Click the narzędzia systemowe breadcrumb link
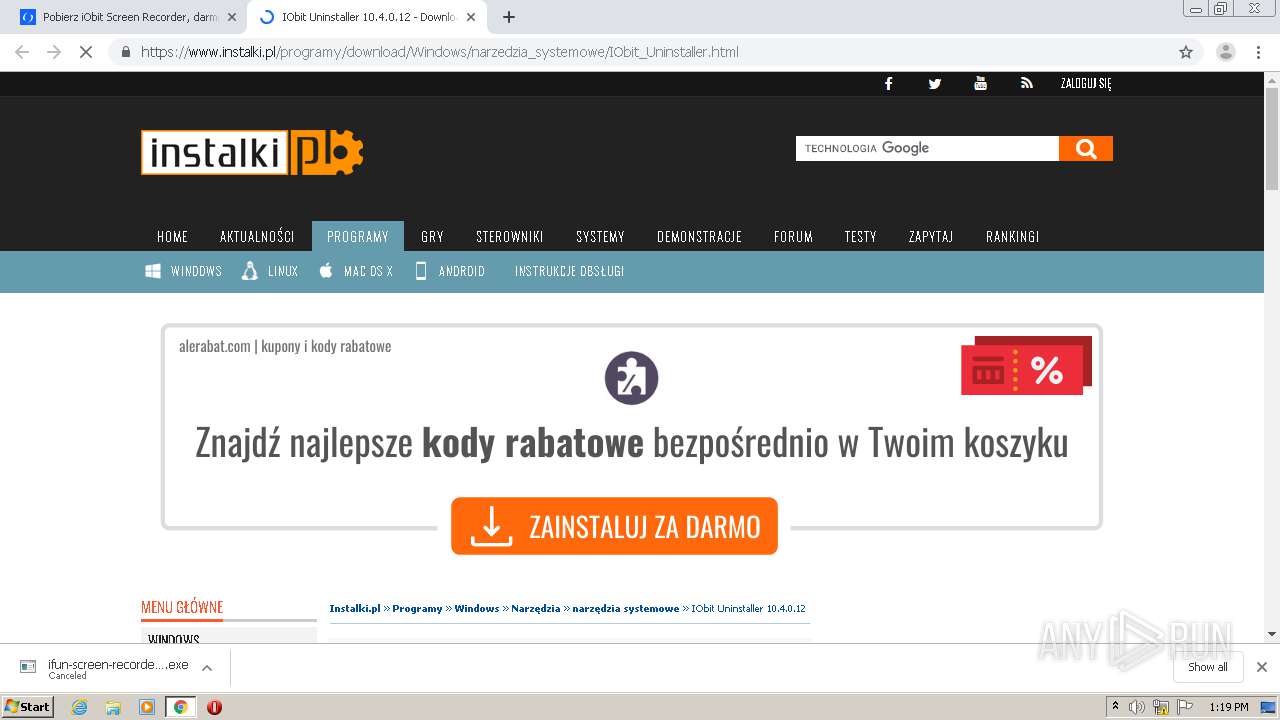This screenshot has width=1280, height=720. 626,608
